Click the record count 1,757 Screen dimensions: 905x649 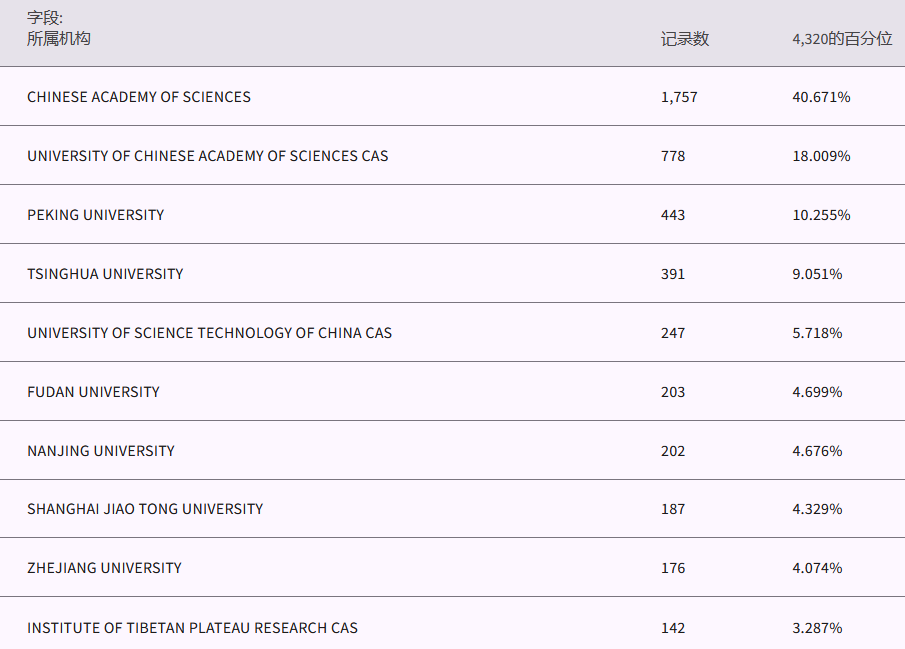pyautogui.click(x=679, y=97)
